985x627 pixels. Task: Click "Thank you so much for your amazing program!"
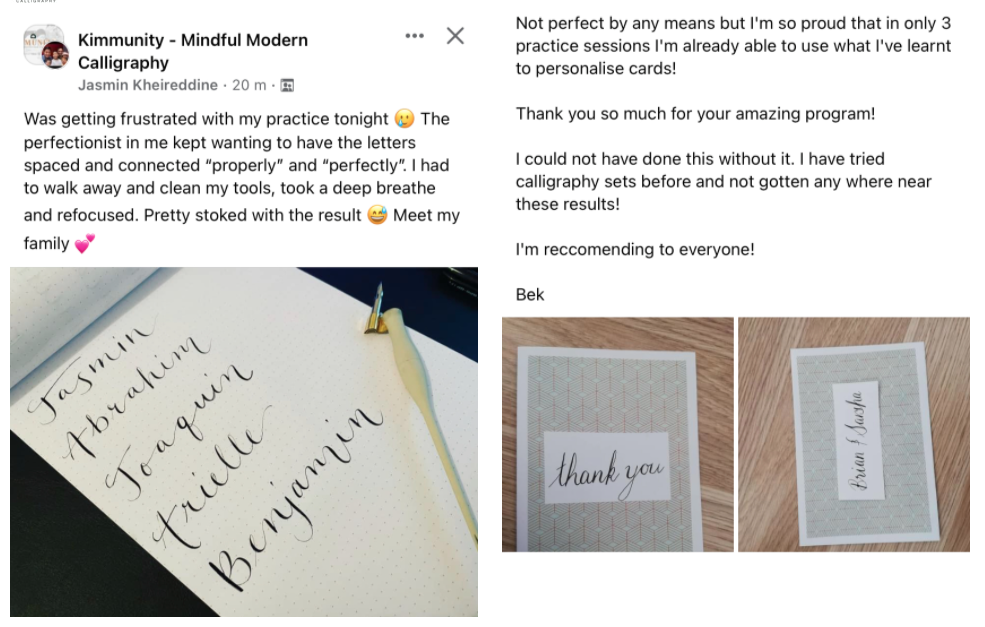695,114
